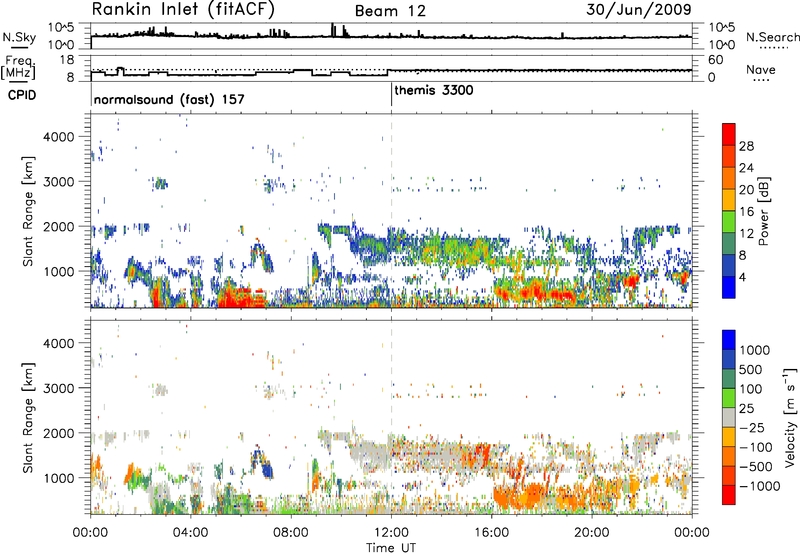Click the '04:00' time axis tick label

click(190, 533)
